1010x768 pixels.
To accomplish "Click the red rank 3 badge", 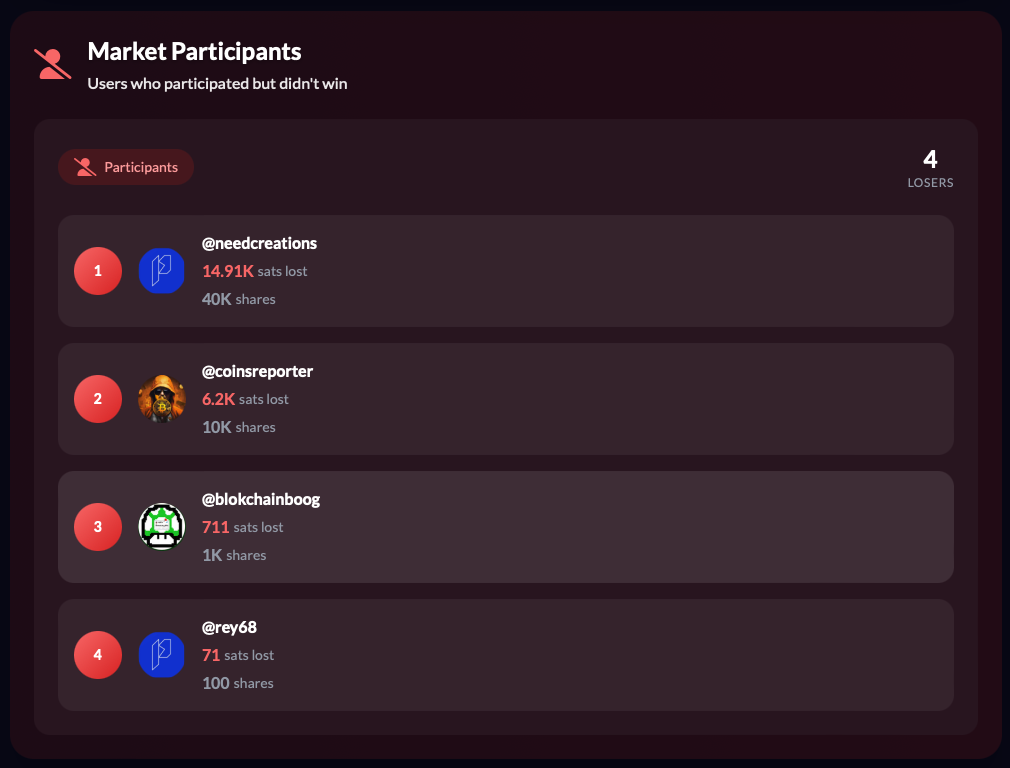I will (x=98, y=526).
